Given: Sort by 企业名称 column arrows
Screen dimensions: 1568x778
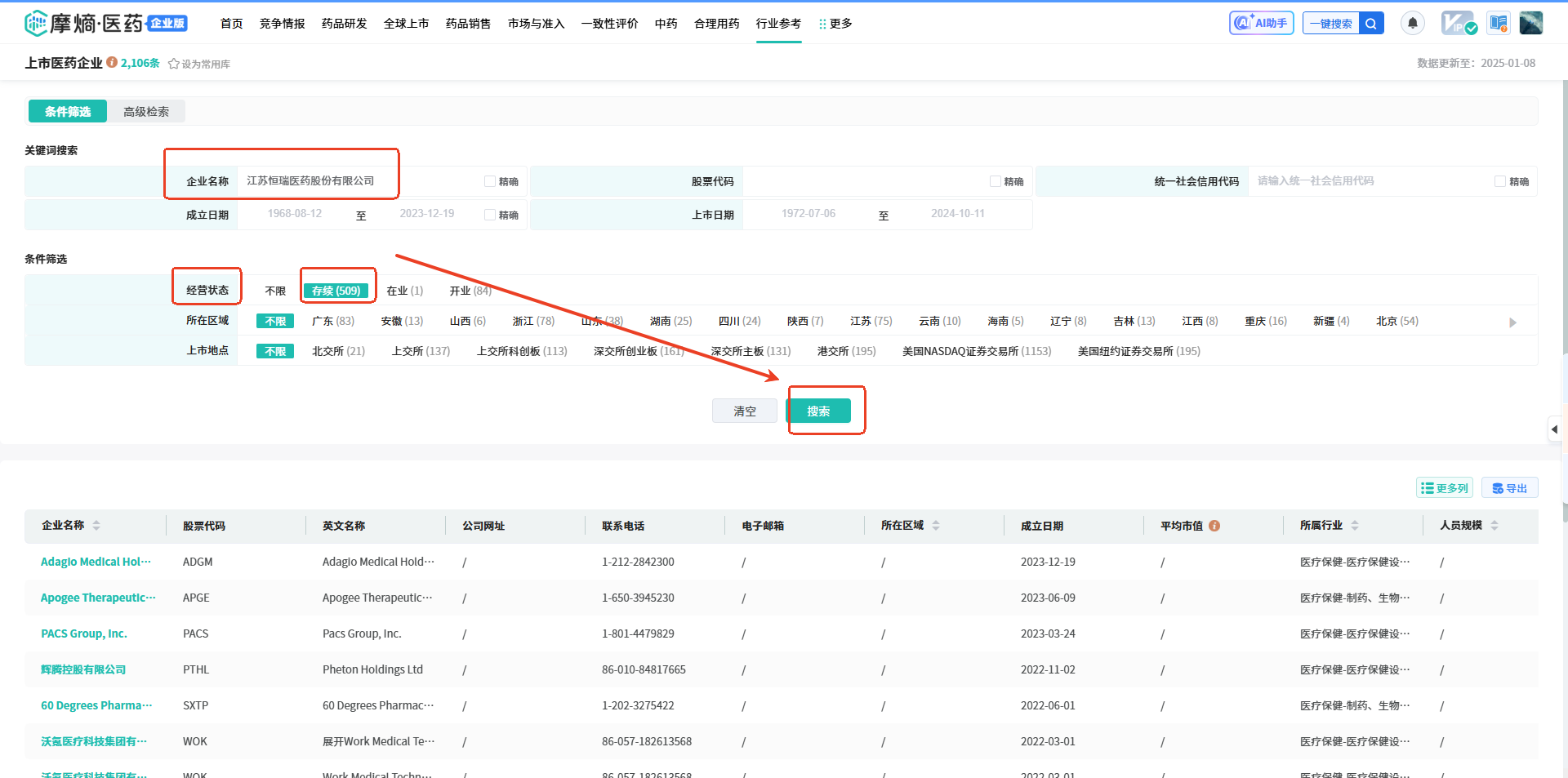Looking at the screenshot, I should [x=96, y=525].
